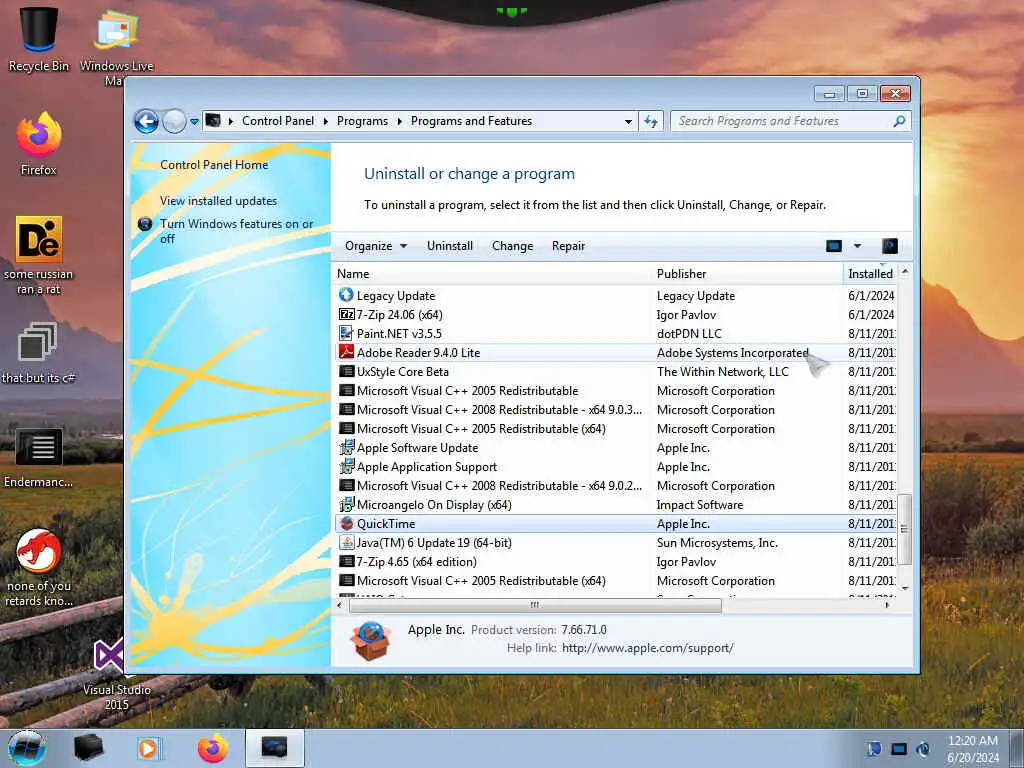Open the 'that but its c#' desktop icon
1024x768 pixels.
39,353
